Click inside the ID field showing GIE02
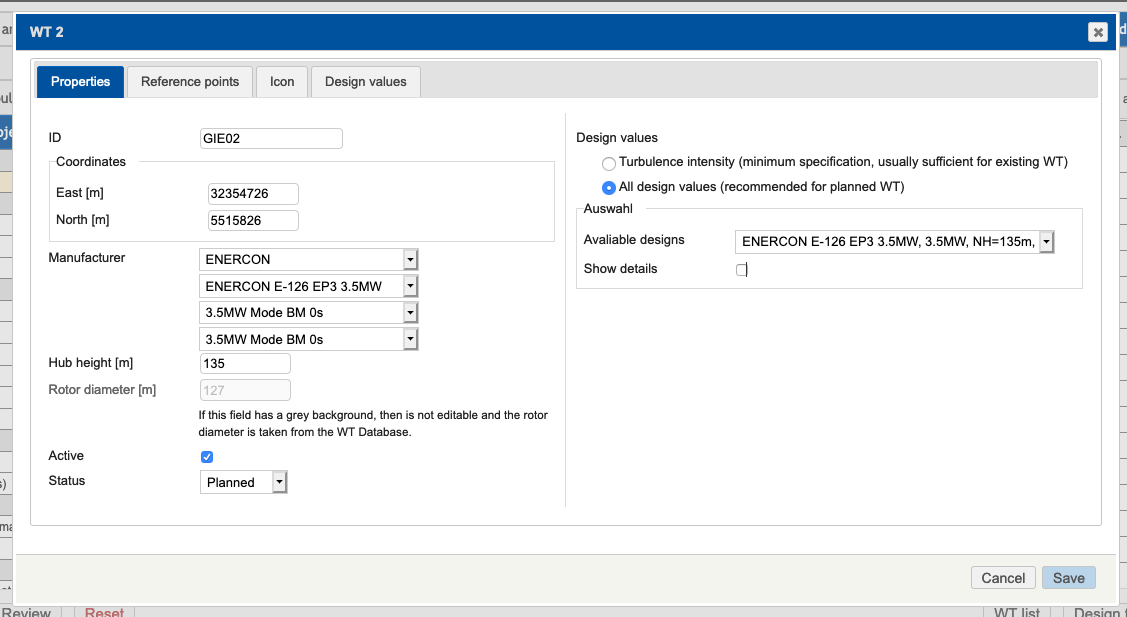1127x617 pixels. point(270,138)
